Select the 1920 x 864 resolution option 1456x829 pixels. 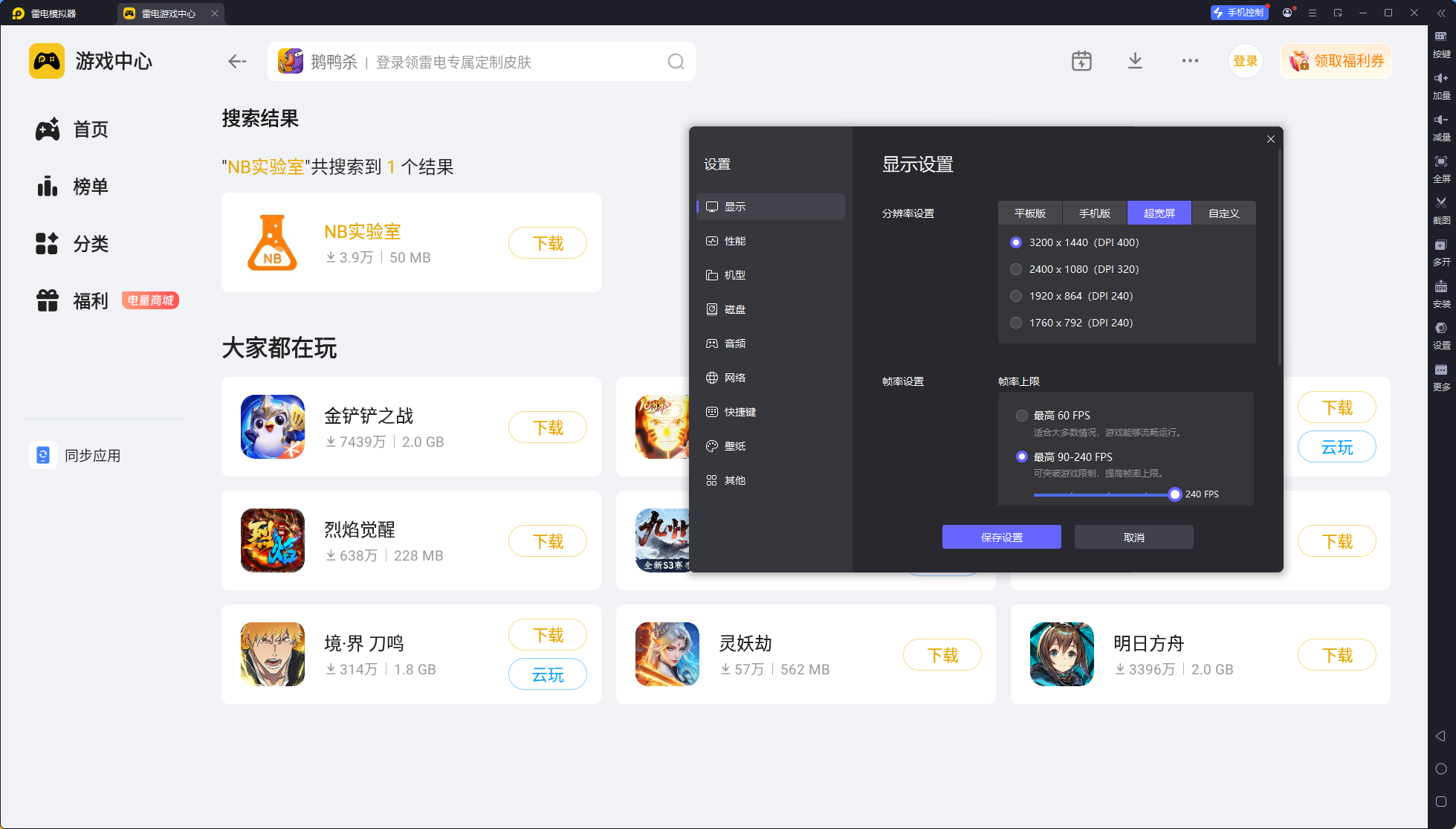pyautogui.click(x=1016, y=296)
